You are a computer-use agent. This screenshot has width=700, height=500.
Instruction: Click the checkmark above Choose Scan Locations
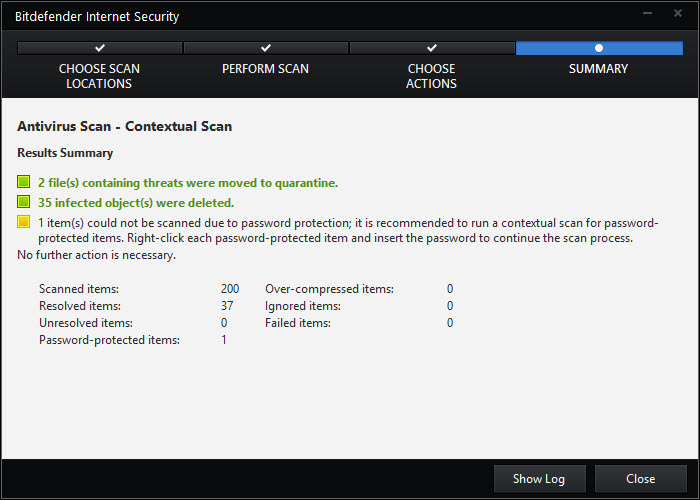coord(100,47)
